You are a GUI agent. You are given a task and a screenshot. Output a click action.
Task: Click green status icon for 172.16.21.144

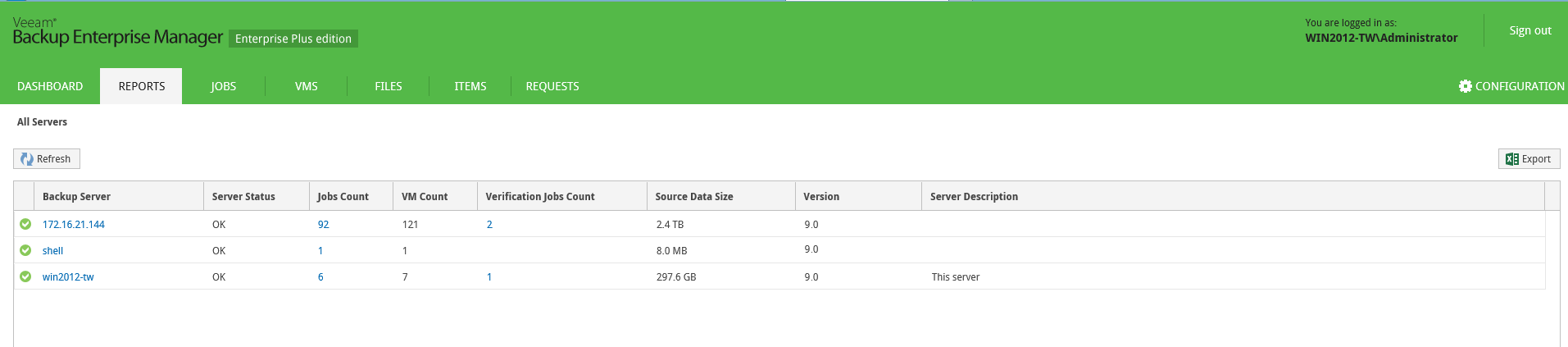25,224
